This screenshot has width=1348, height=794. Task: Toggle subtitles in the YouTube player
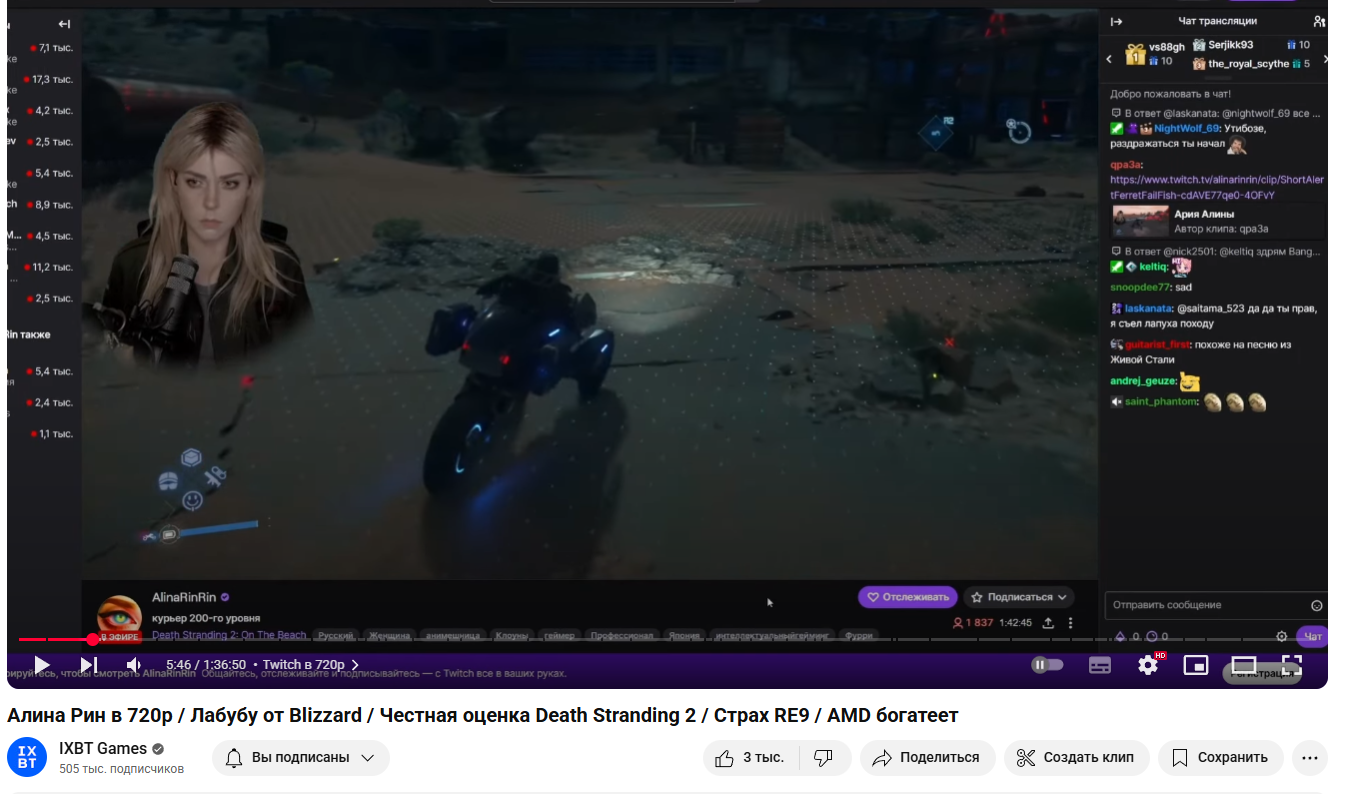click(x=1100, y=664)
